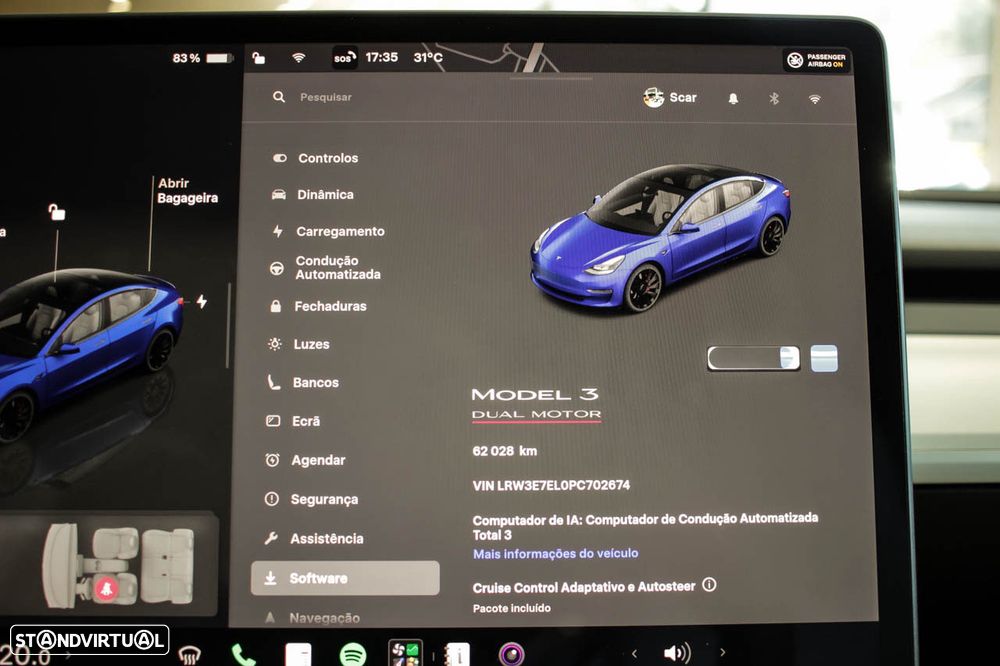Tap the Wi-Fi signal icon beside SOS
1000x666 pixels.
(298, 58)
